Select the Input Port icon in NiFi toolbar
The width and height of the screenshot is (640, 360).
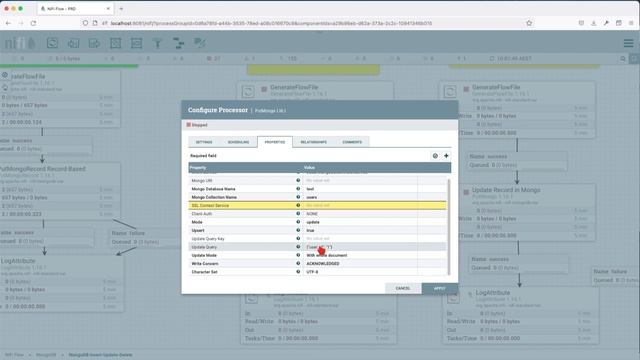[73, 43]
